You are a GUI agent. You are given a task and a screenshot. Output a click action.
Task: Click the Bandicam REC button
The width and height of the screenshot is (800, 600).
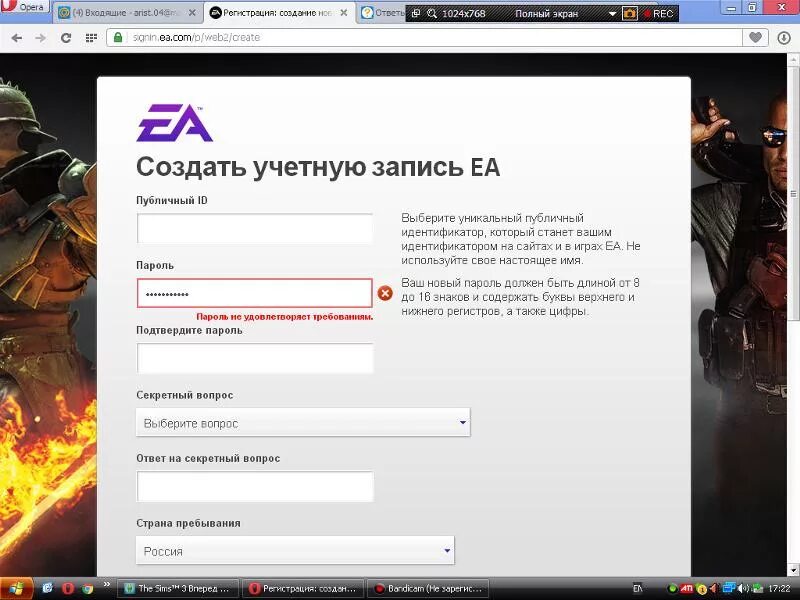(x=659, y=14)
